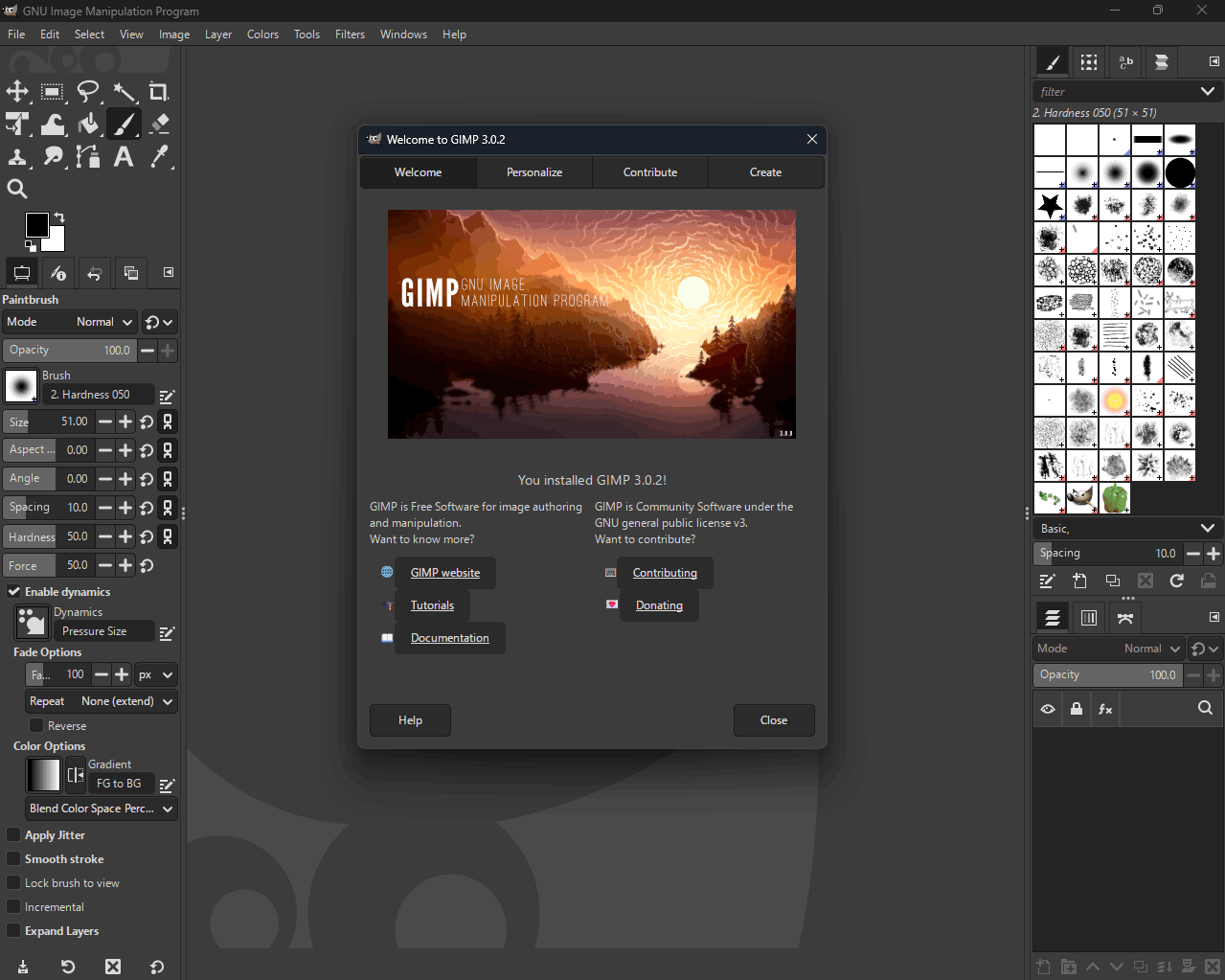The image size is (1225, 980).
Task: Toggle layer lock icon
Action: (x=1077, y=709)
